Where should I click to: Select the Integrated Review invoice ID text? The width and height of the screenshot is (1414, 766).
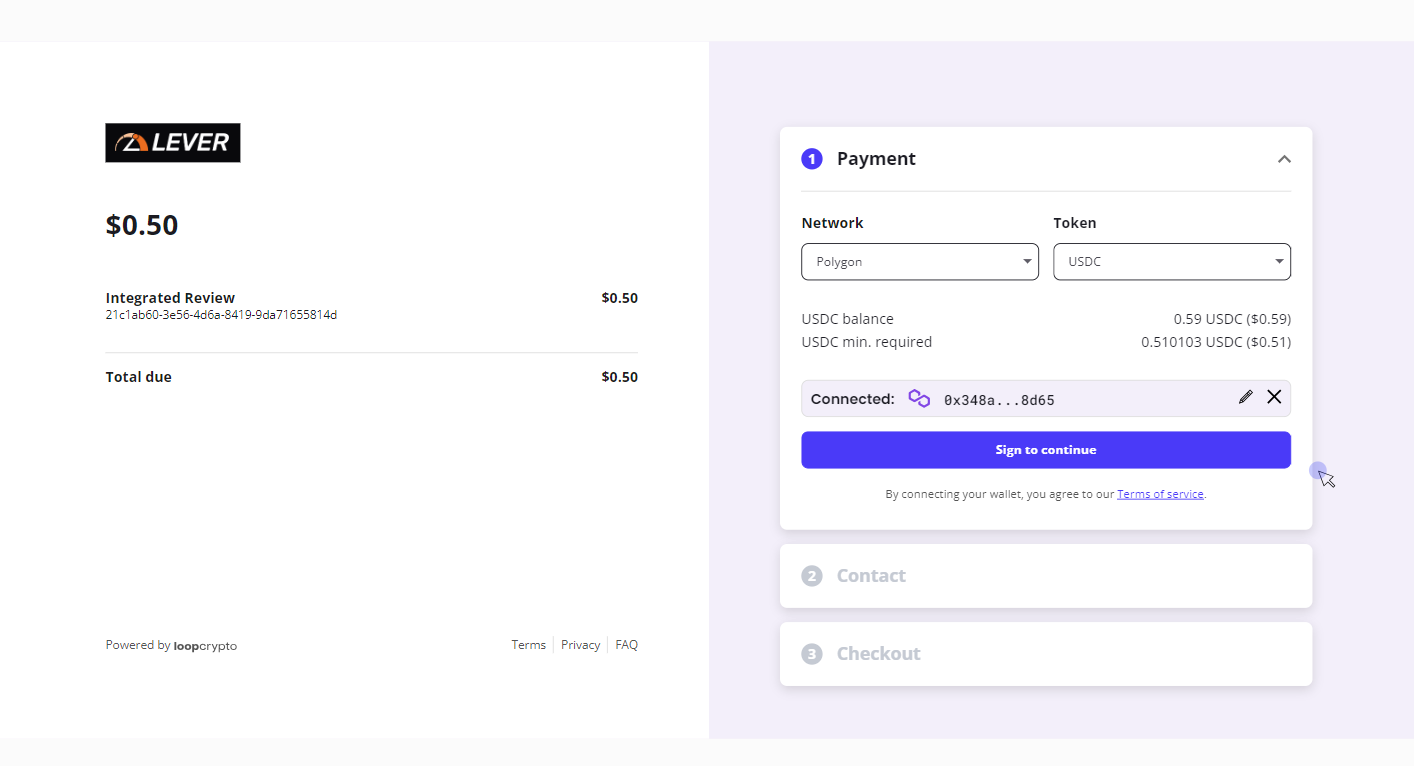pos(221,314)
